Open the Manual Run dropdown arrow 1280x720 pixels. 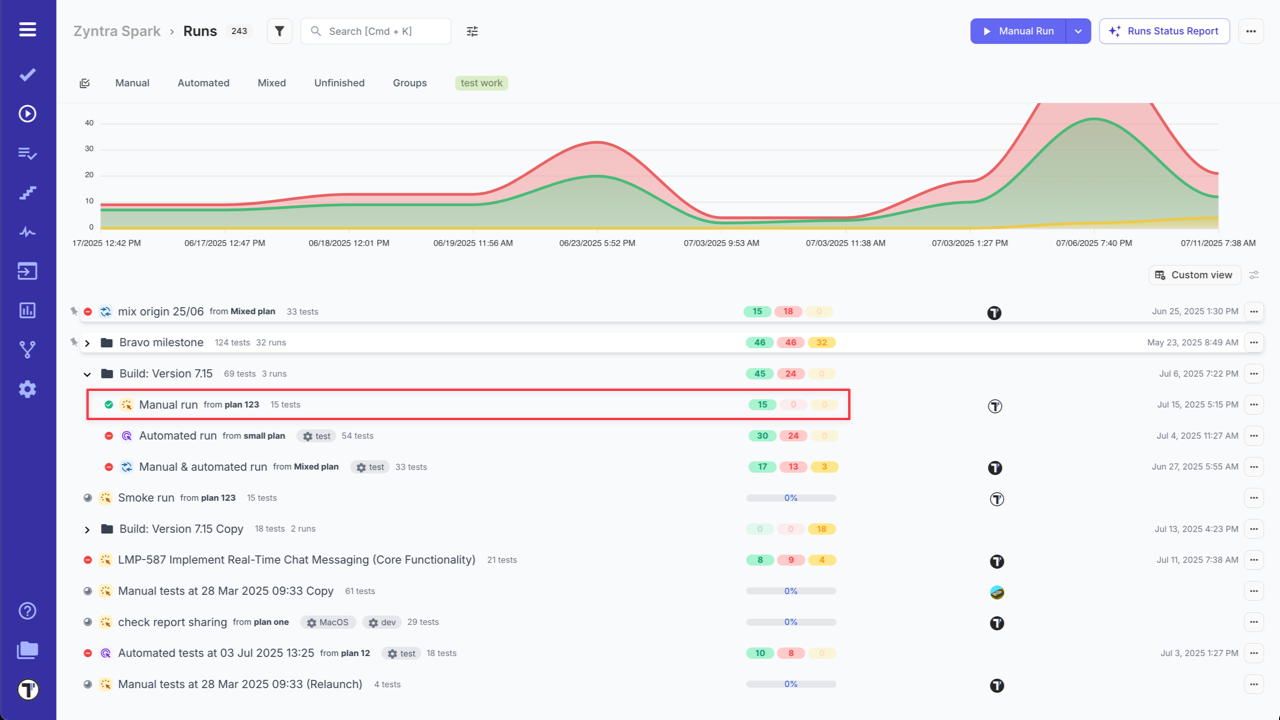[1078, 31]
